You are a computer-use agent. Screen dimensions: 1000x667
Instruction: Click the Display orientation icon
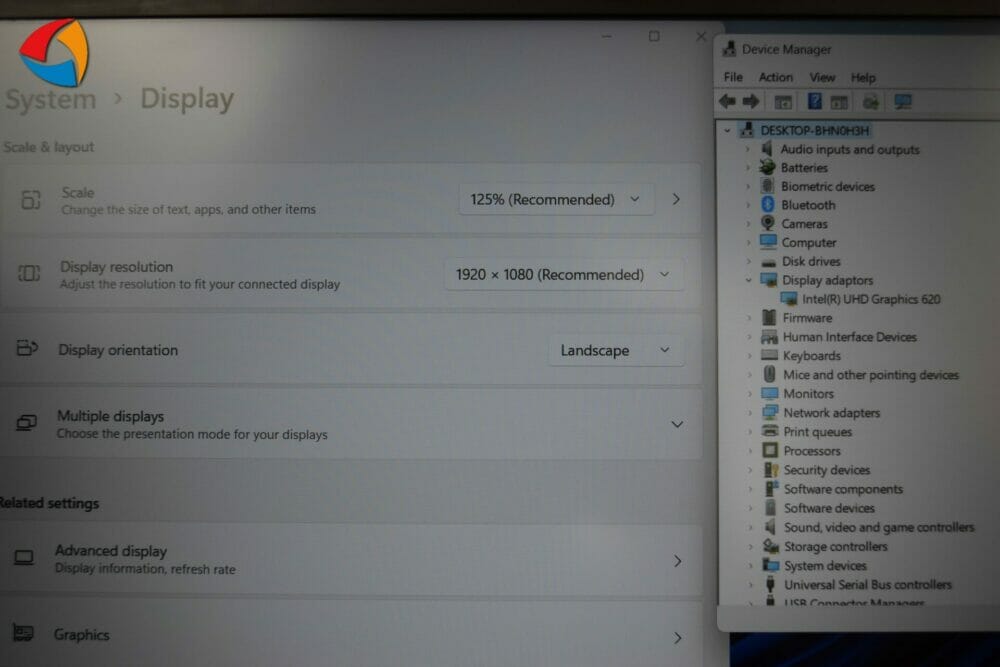[x=27, y=348]
